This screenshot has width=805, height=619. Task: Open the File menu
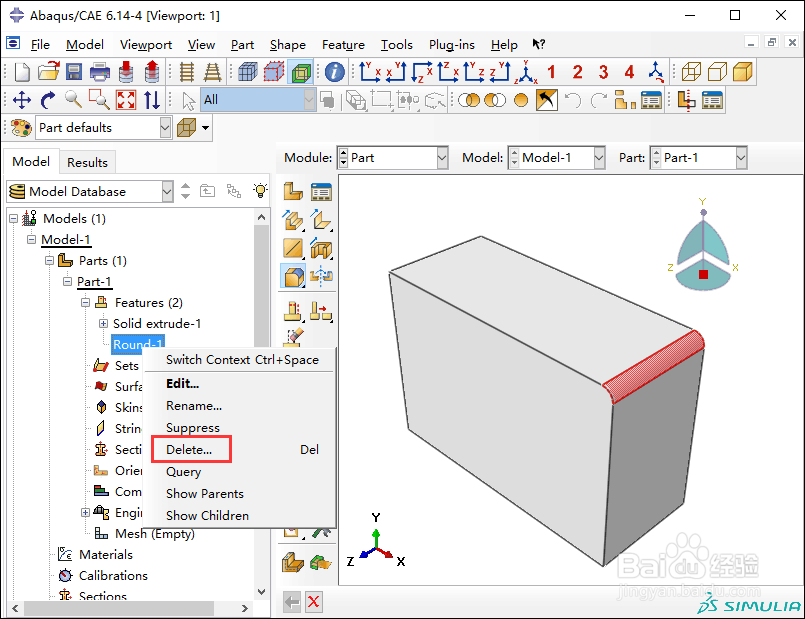click(x=40, y=45)
